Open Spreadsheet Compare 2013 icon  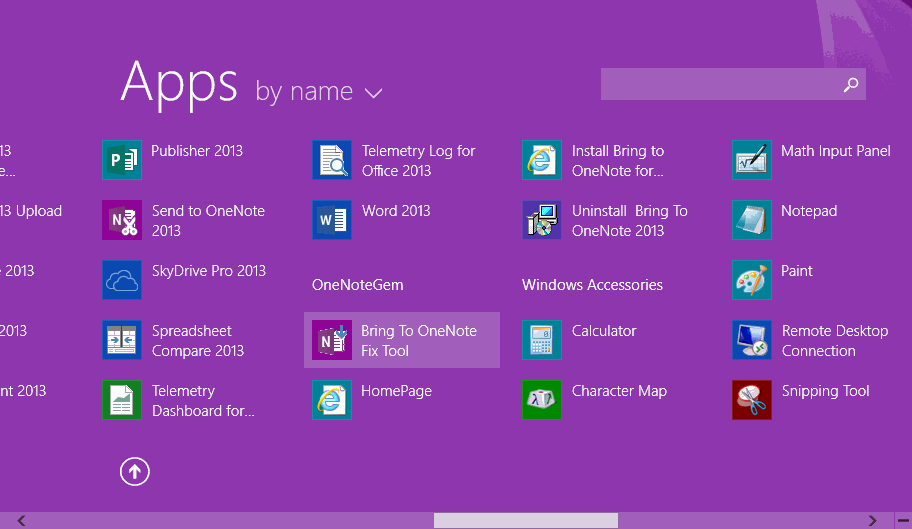point(122,340)
